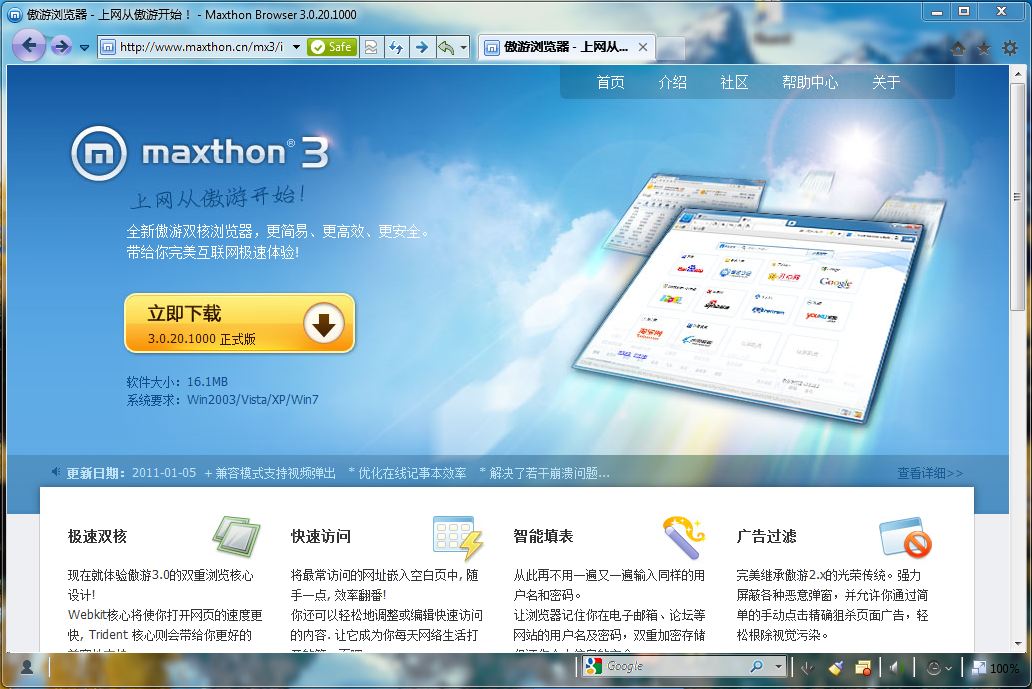
Task: Open the 介绍 navigation item
Action: [x=672, y=82]
